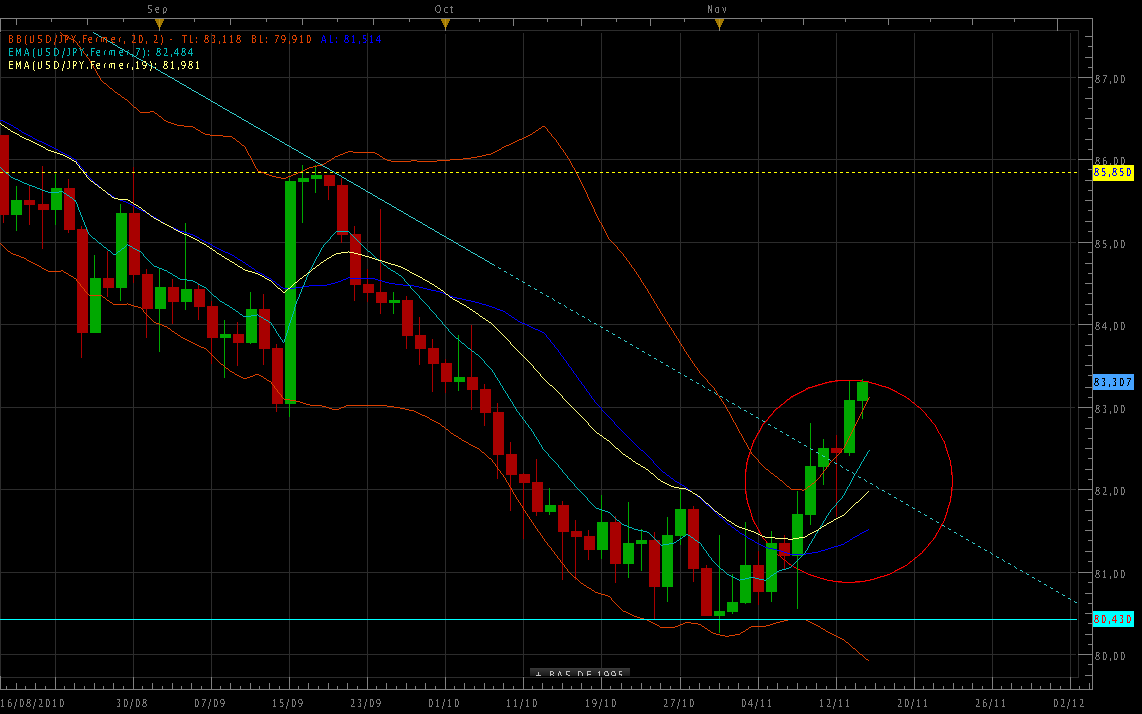This screenshot has width=1142, height=714.
Task: Click the Sep month marker triangle
Action: pyautogui.click(x=159, y=23)
